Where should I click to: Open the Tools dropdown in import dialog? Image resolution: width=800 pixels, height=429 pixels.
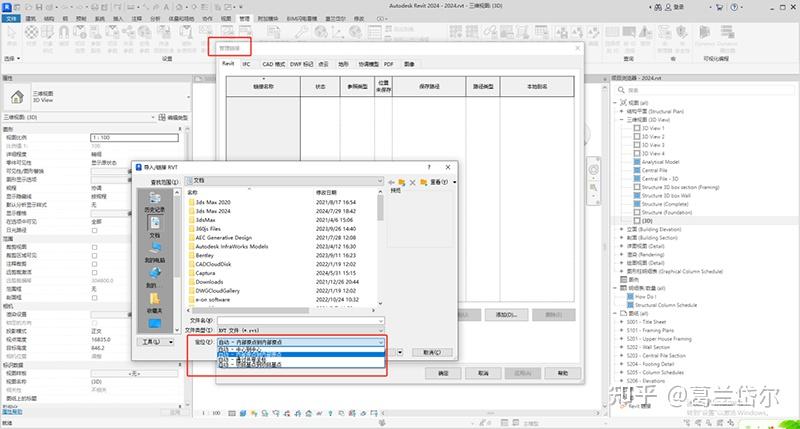pos(156,342)
